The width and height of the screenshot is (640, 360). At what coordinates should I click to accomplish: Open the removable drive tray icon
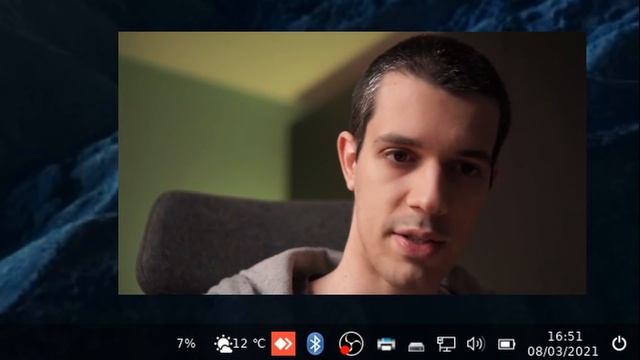[416, 347]
